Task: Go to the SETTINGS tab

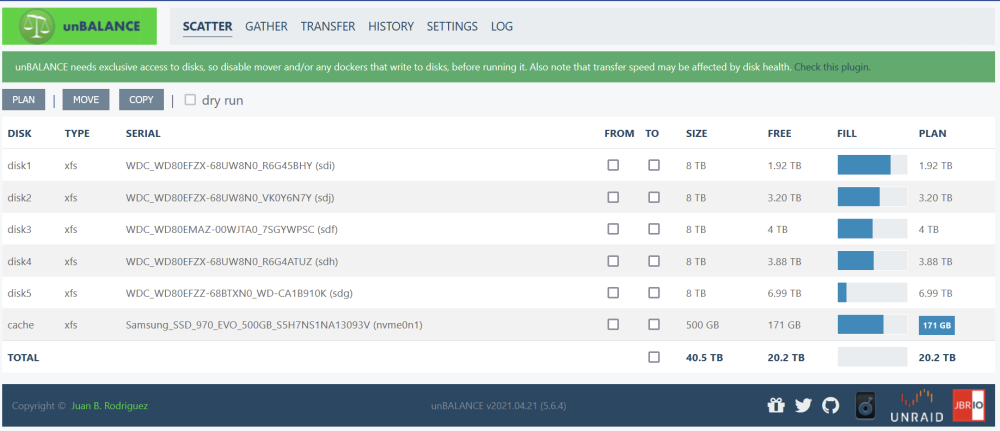Action: 452,26
